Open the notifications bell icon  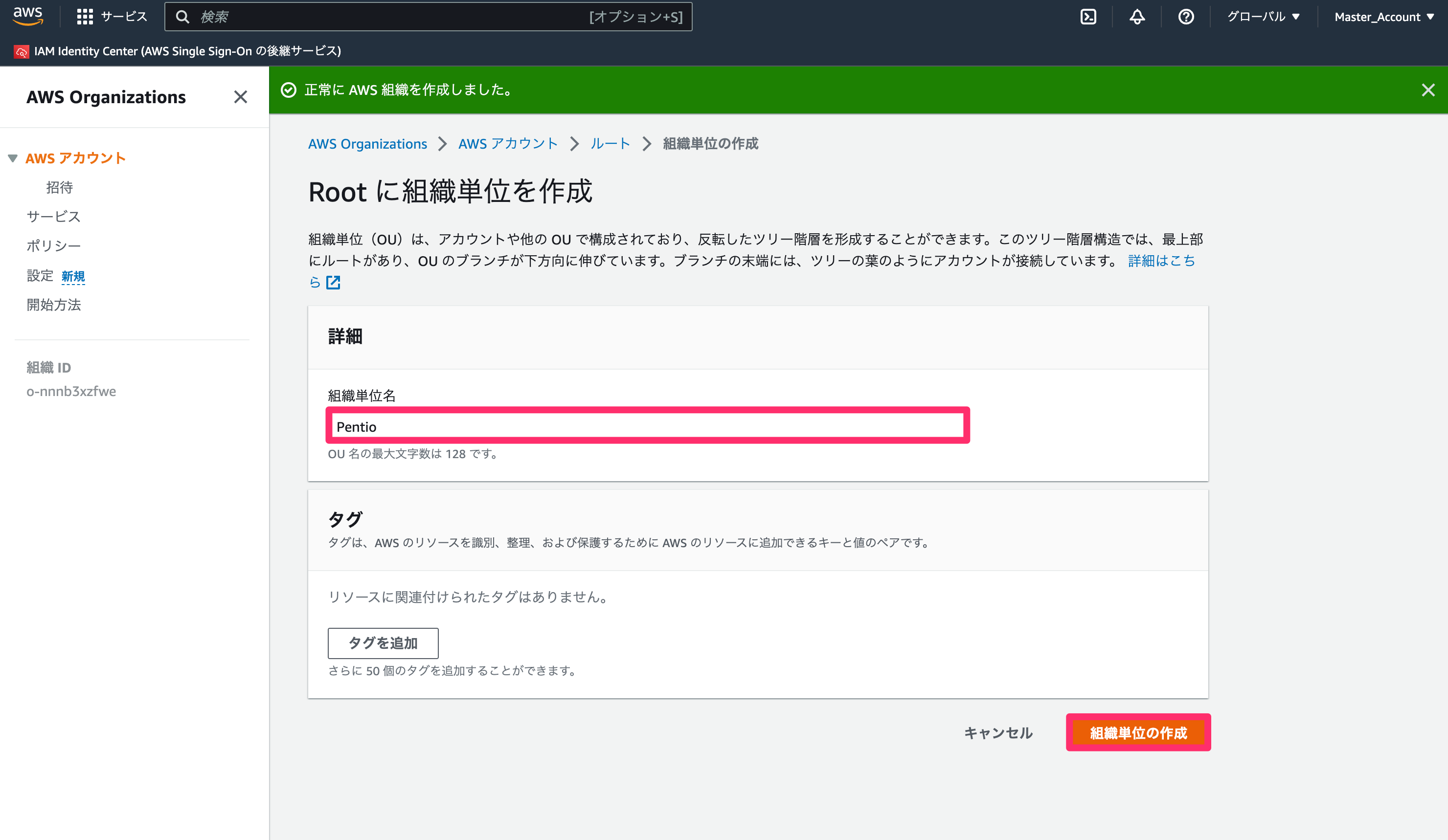pyautogui.click(x=1137, y=17)
